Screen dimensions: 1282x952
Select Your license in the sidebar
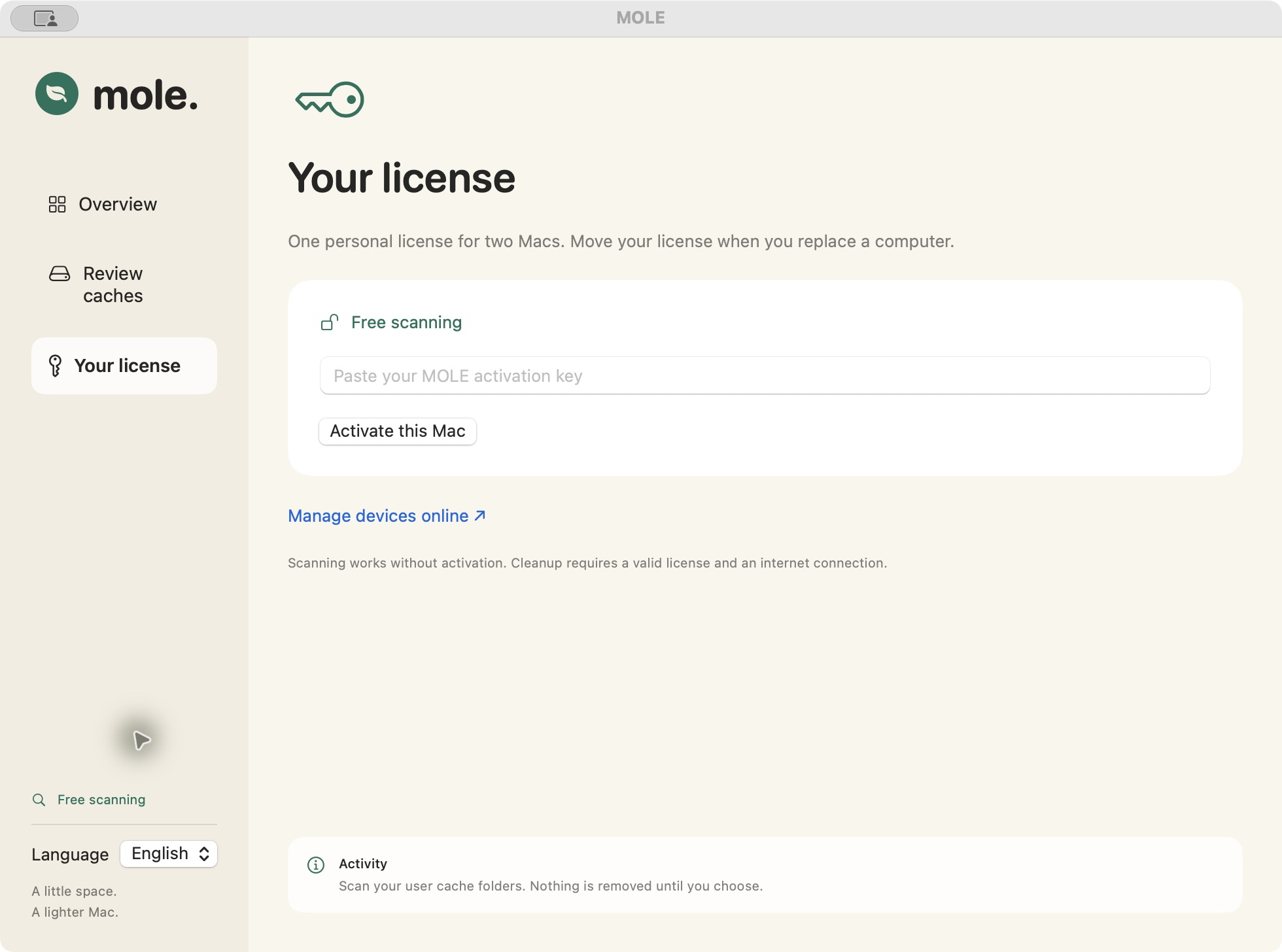click(124, 365)
